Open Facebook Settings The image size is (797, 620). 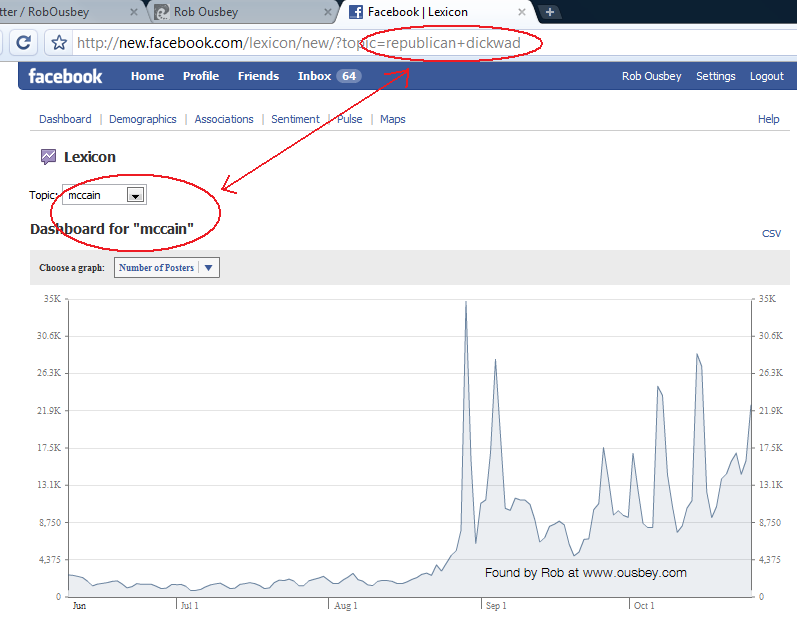coord(715,76)
